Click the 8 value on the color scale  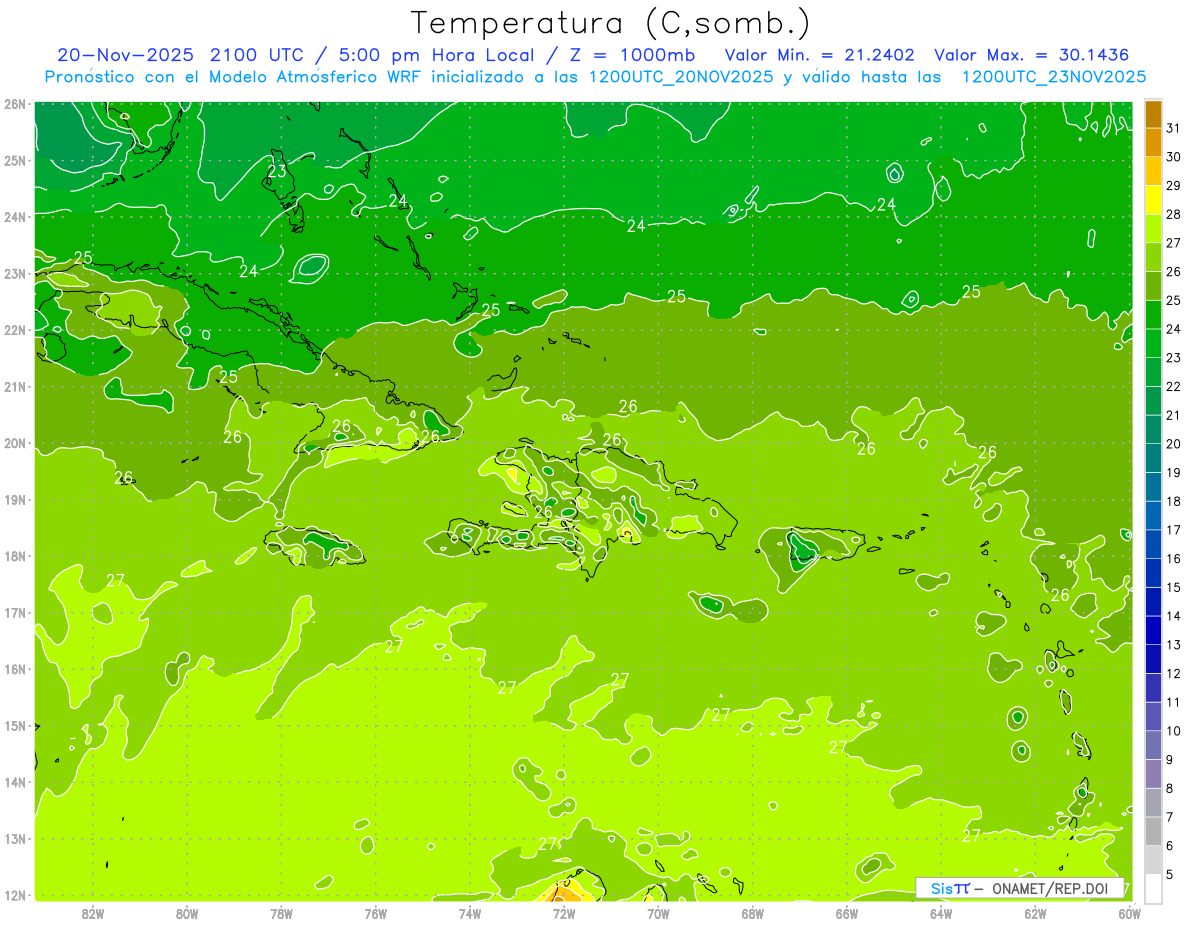[x=1170, y=788]
